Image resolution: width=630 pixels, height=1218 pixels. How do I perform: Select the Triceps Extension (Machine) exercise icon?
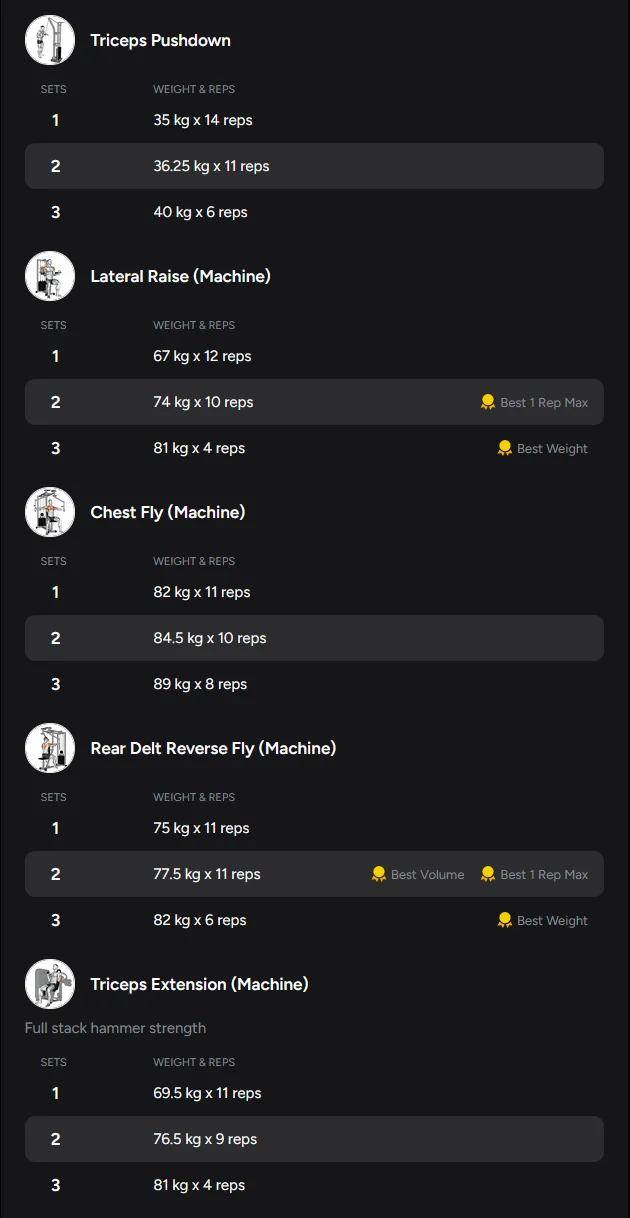click(x=50, y=984)
